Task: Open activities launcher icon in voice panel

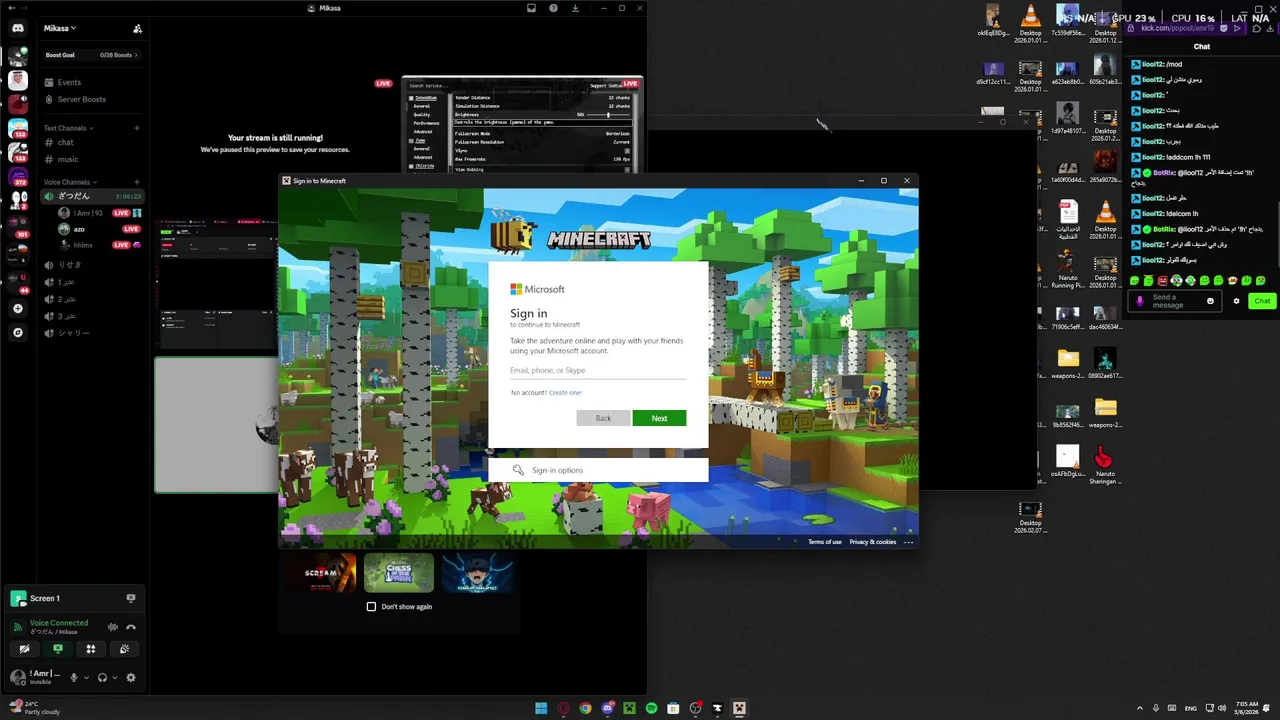Action: point(90,649)
